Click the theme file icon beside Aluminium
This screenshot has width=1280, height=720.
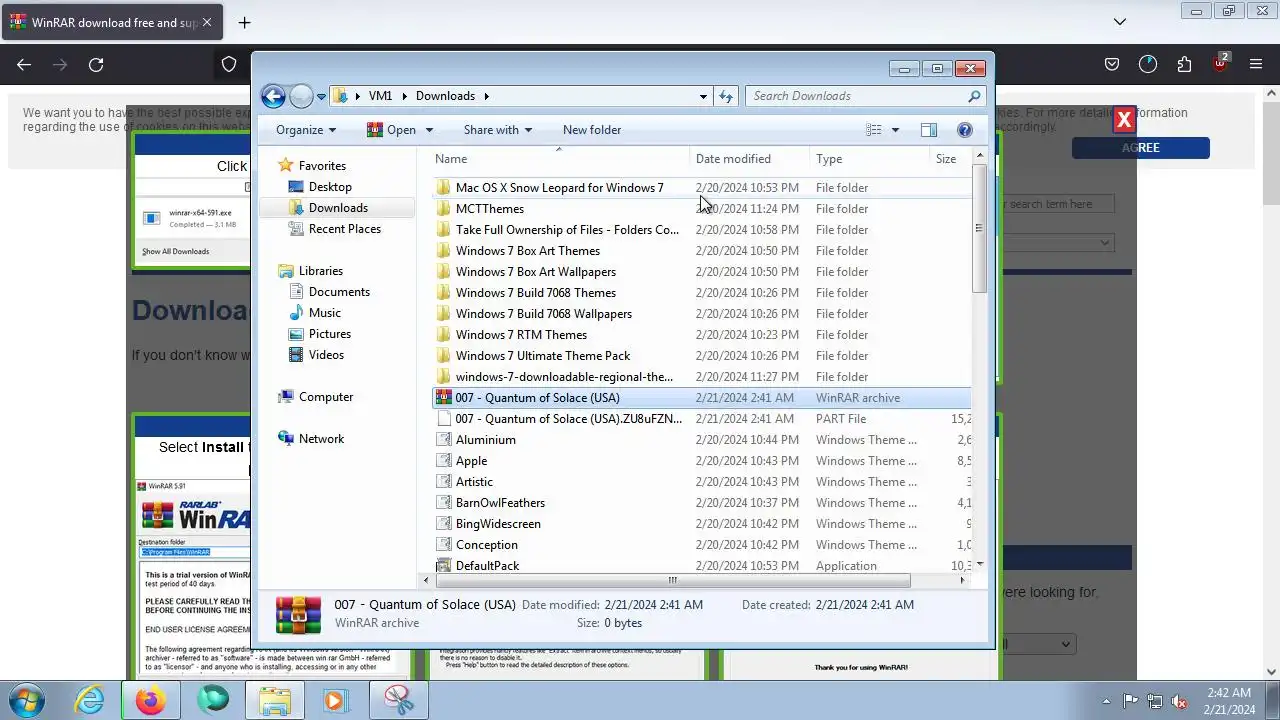(x=444, y=440)
